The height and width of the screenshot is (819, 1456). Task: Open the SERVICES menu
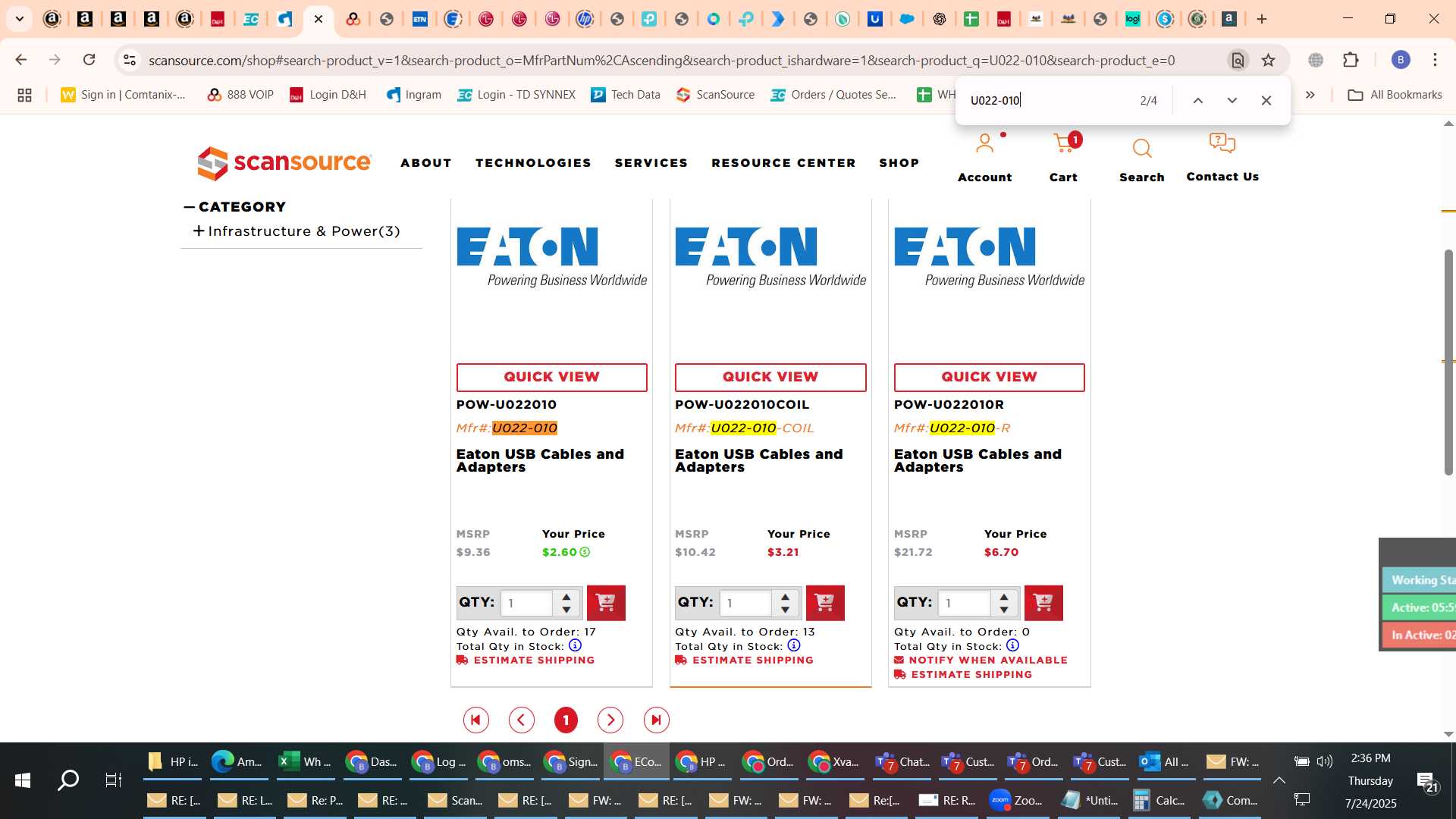tap(651, 163)
